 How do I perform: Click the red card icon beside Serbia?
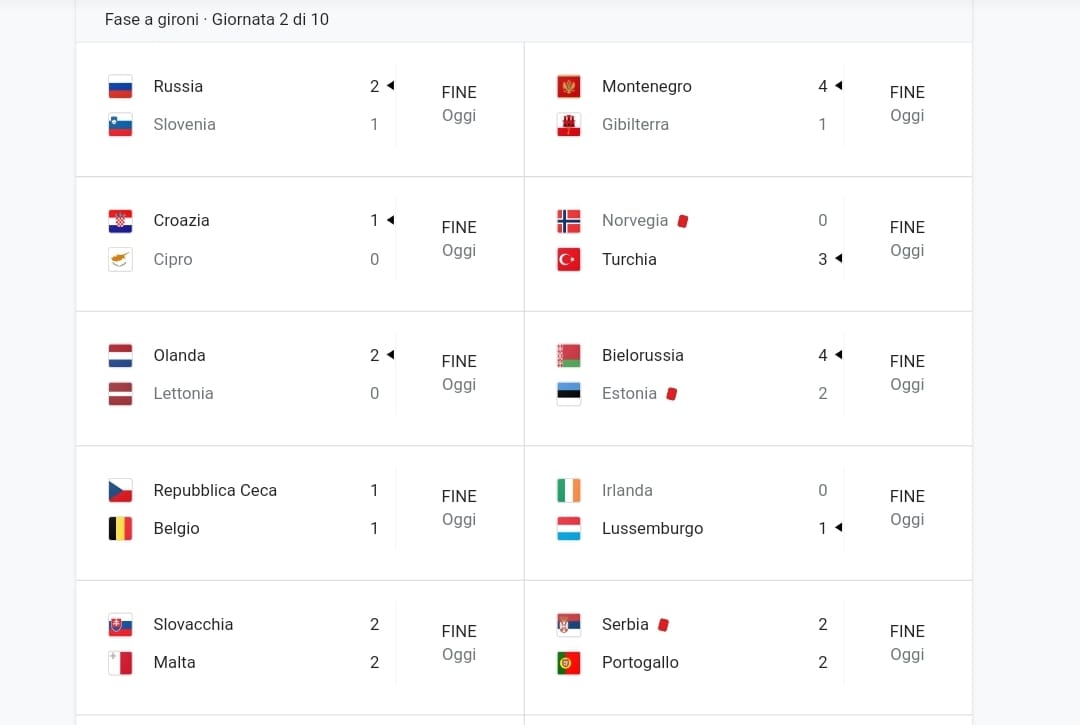[663, 624]
